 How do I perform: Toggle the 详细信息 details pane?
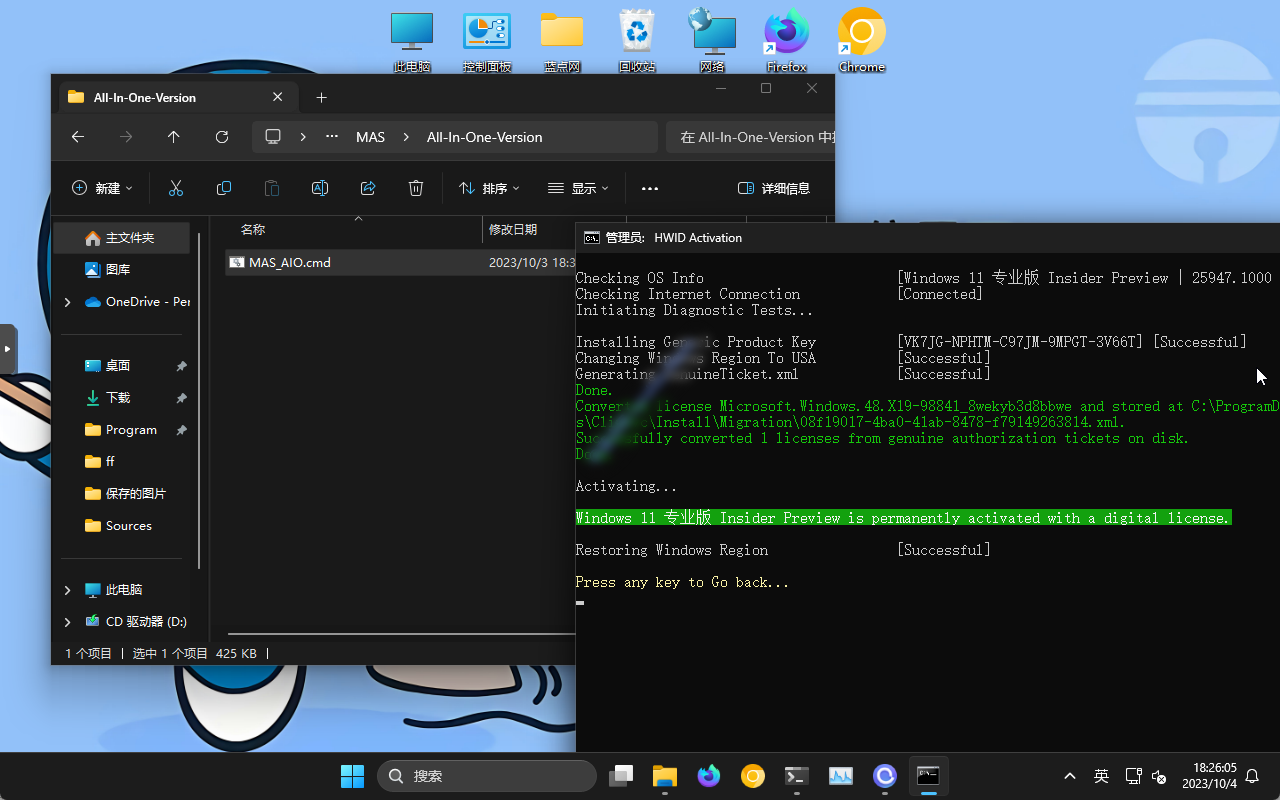click(x=774, y=188)
